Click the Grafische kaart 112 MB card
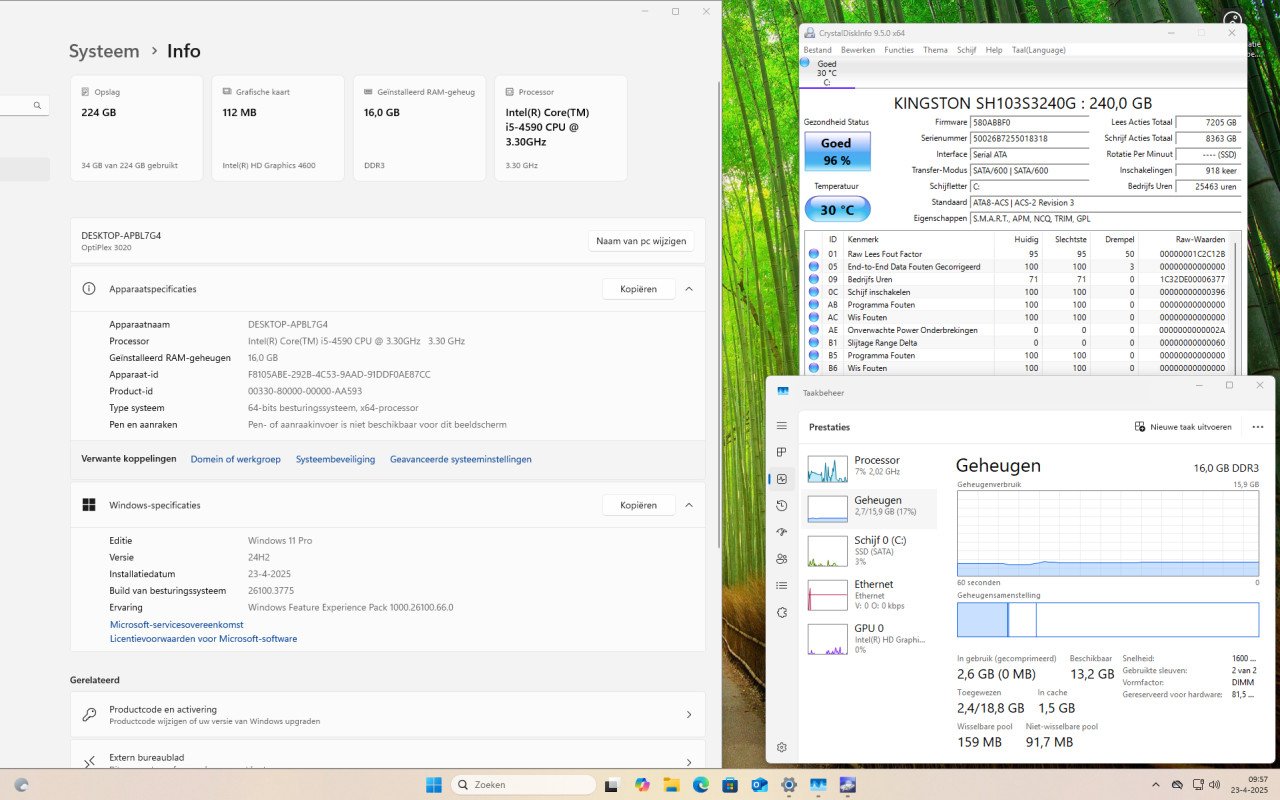The width and height of the screenshot is (1280, 800). (x=277, y=128)
